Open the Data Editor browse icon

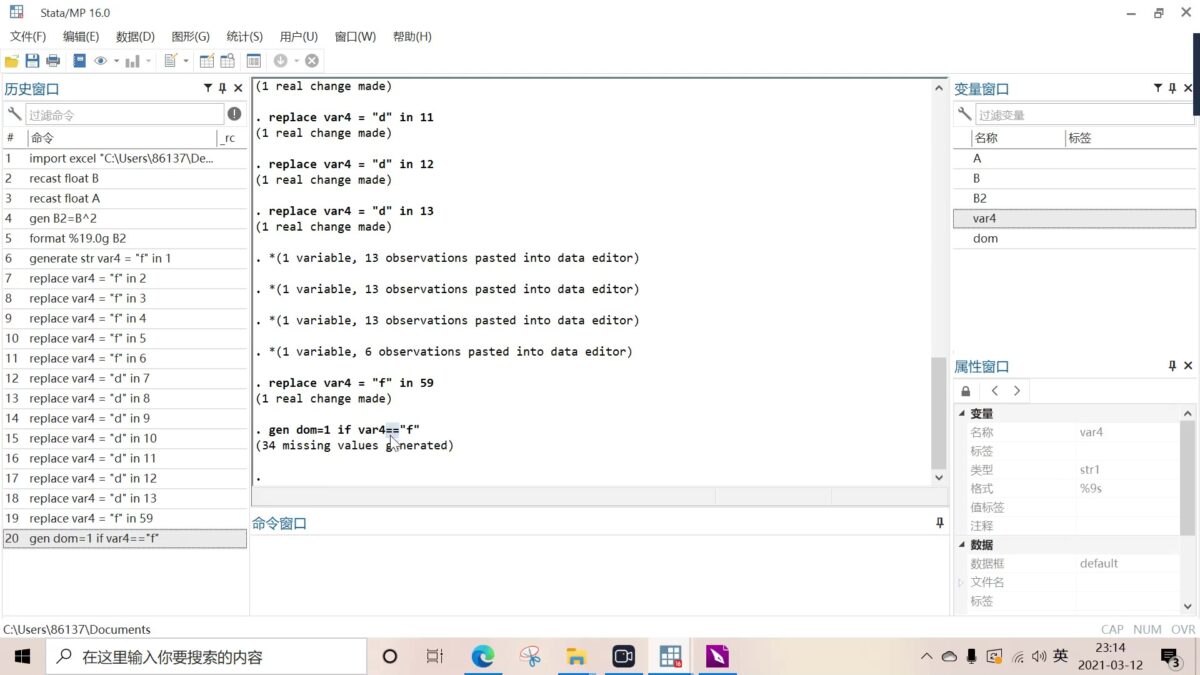click(227, 61)
